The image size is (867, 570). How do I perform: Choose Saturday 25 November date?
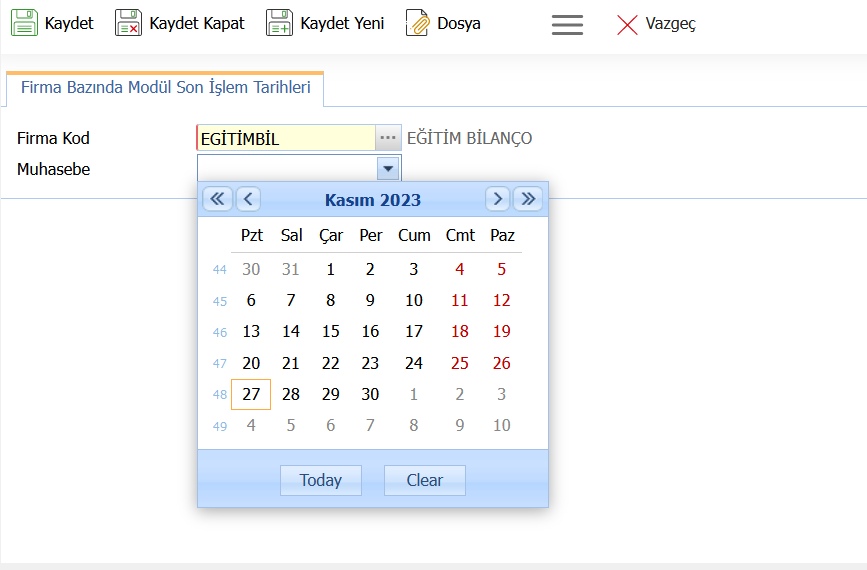[460, 363]
